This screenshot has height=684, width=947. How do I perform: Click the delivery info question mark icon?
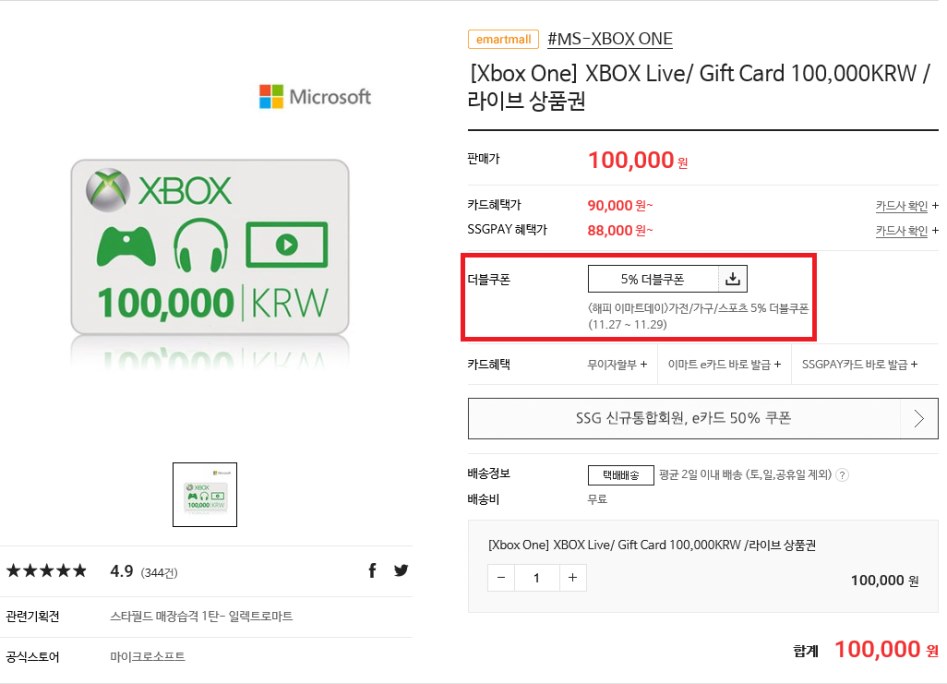(842, 475)
